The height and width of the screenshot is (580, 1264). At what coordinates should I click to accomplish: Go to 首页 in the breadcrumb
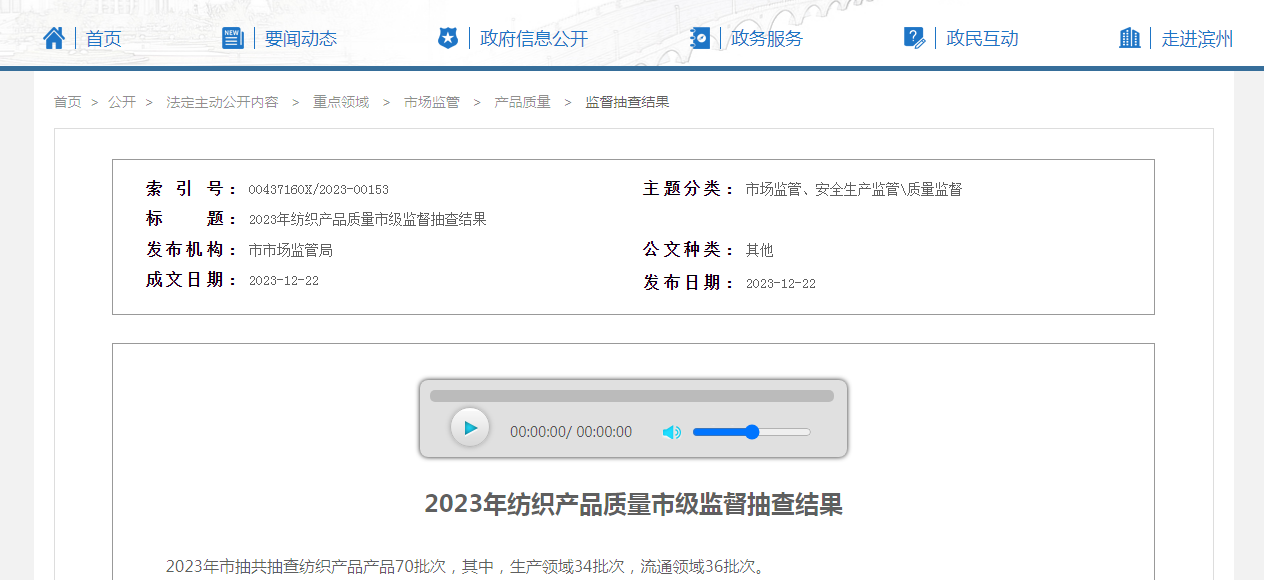click(x=68, y=102)
